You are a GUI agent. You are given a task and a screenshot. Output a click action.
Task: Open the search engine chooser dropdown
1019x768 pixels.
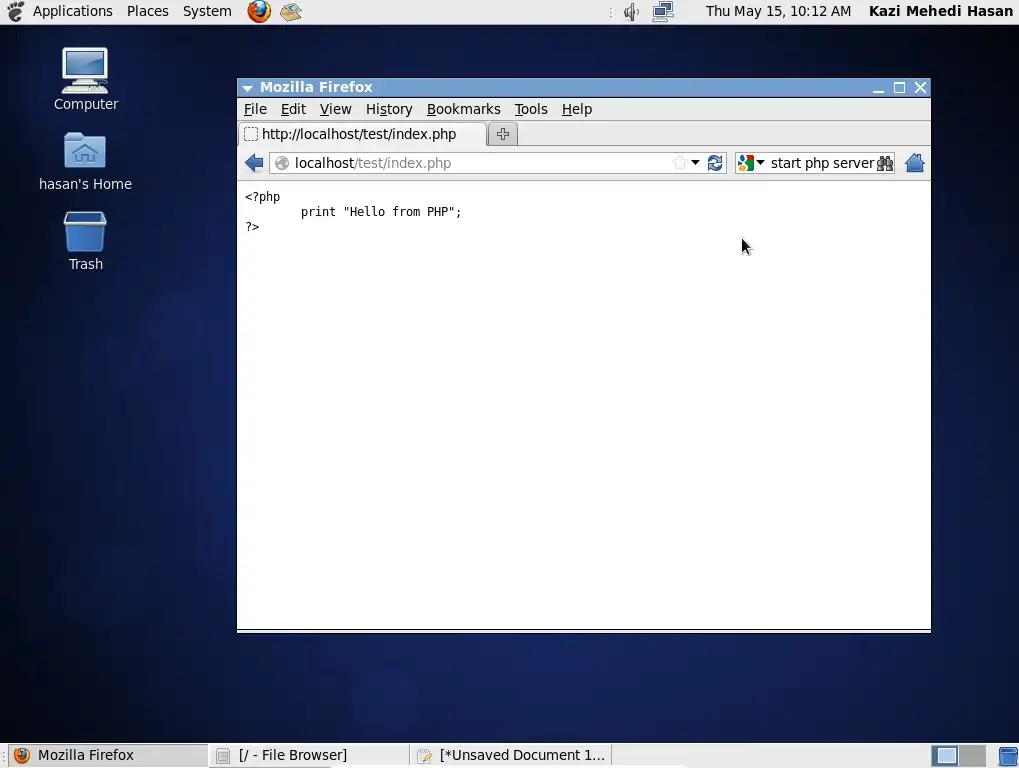pos(760,163)
